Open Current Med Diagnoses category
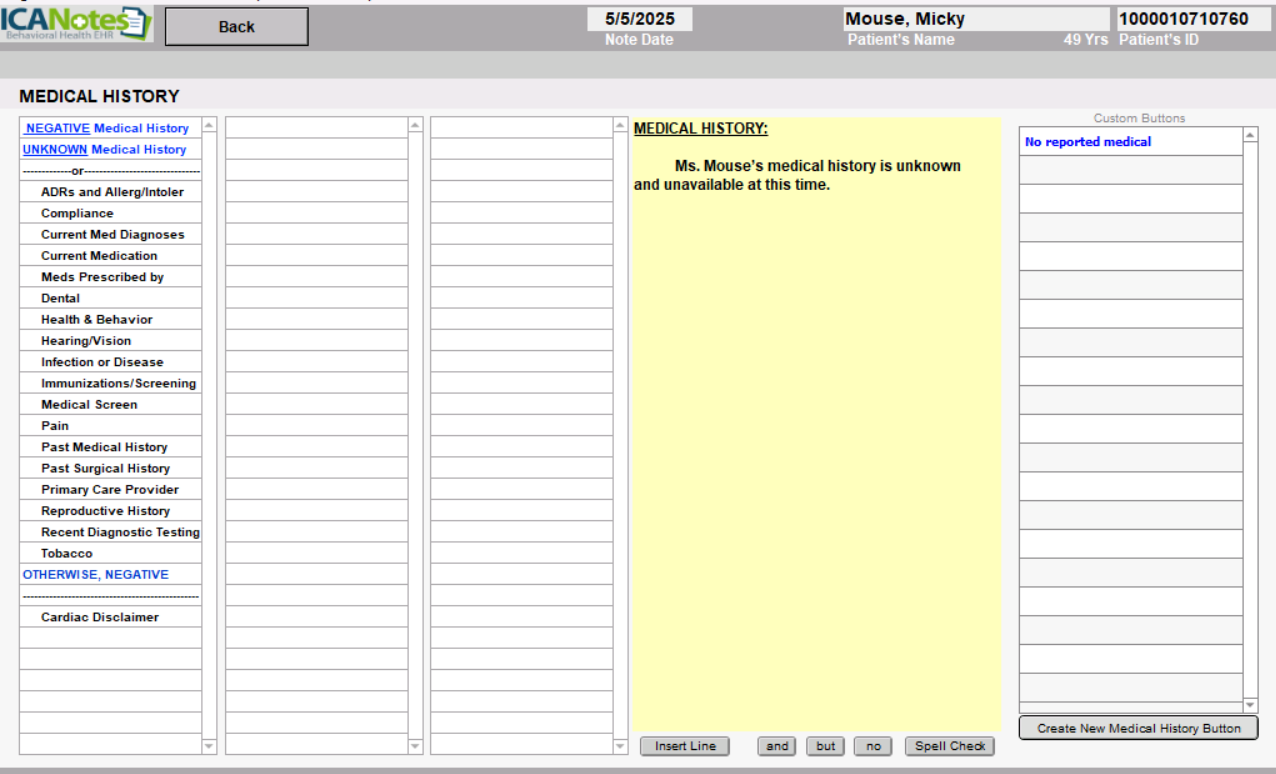The width and height of the screenshot is (1276, 774). 113,234
